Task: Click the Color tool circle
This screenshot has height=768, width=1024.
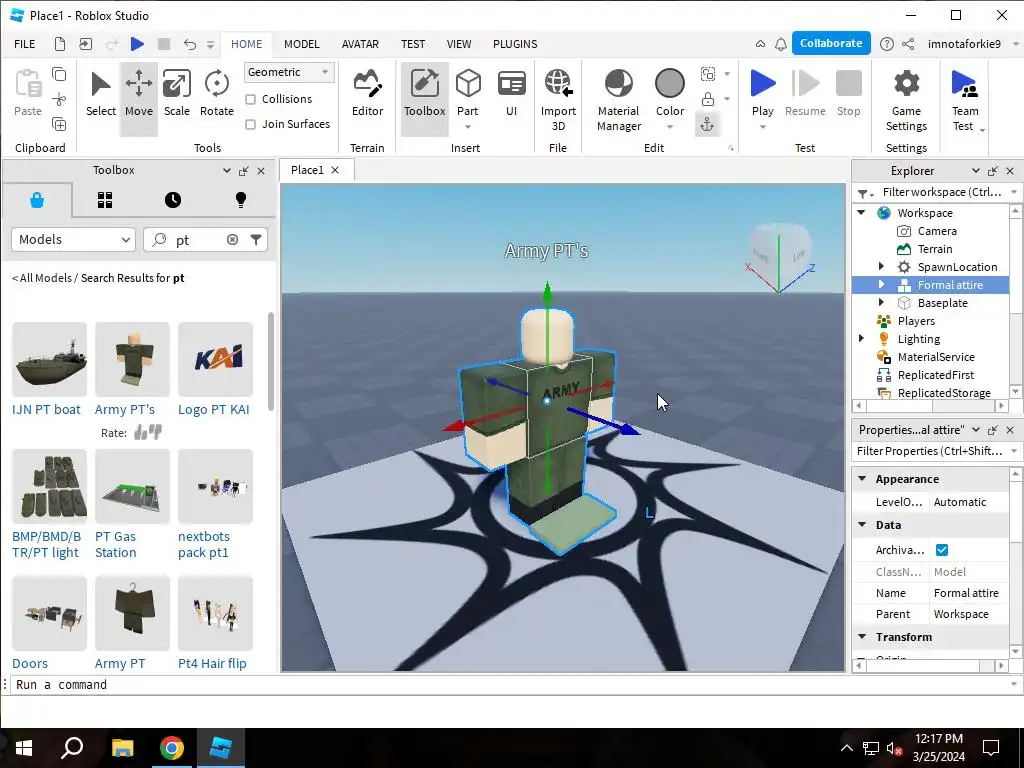Action: pyautogui.click(x=669, y=84)
